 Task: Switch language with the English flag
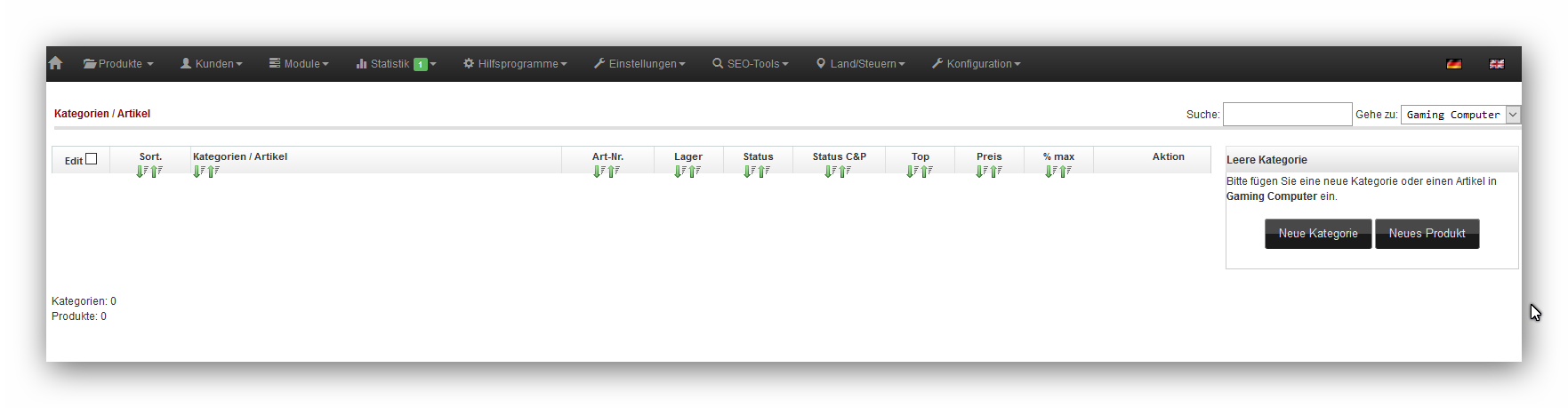[x=1496, y=64]
